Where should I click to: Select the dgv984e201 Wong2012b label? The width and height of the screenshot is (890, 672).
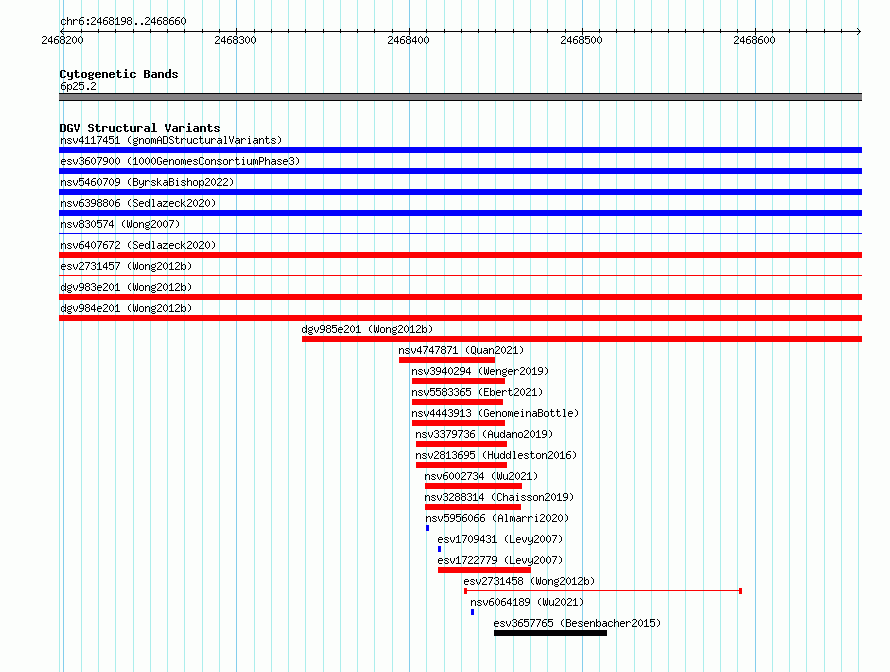pos(126,308)
